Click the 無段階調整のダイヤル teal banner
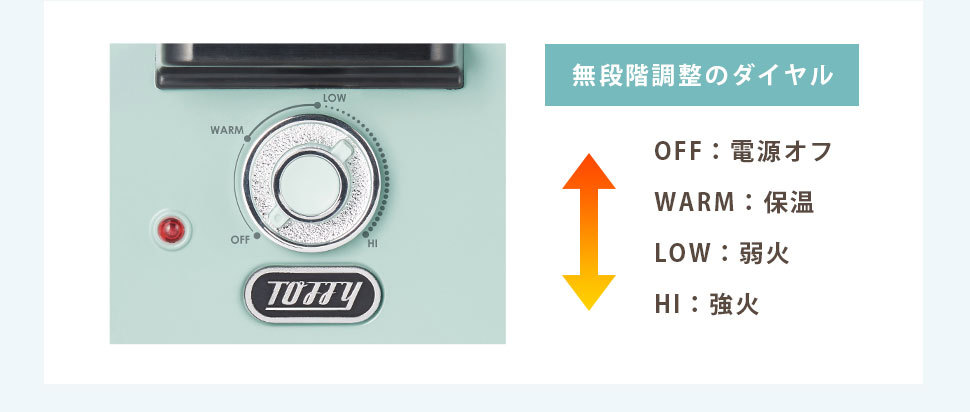 click(702, 75)
